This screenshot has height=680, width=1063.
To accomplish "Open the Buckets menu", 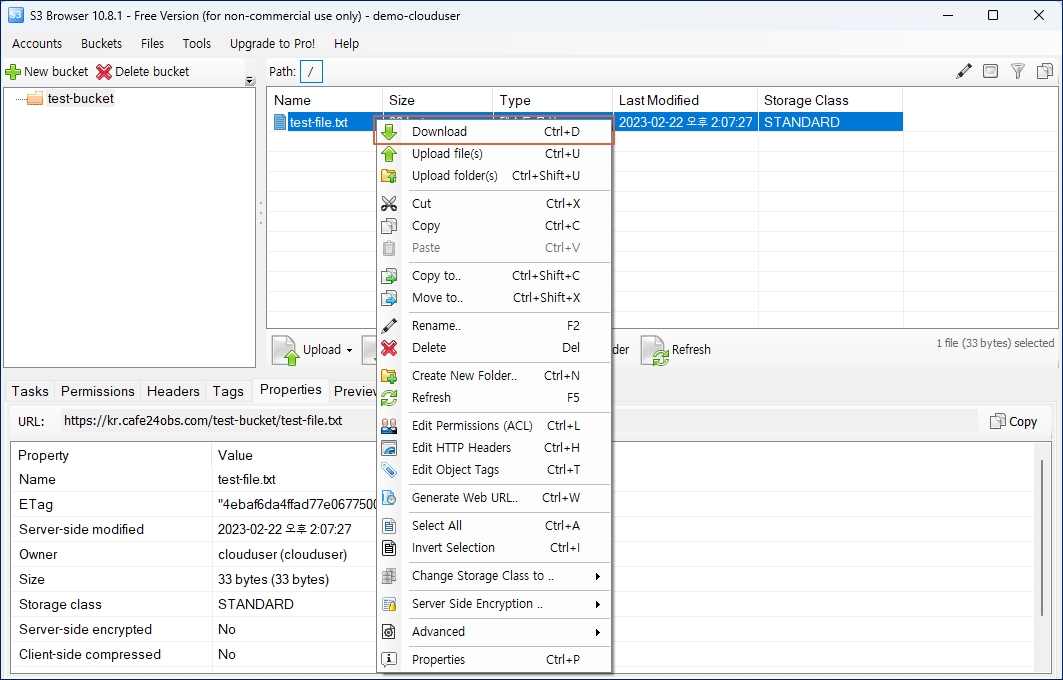I will (x=101, y=43).
